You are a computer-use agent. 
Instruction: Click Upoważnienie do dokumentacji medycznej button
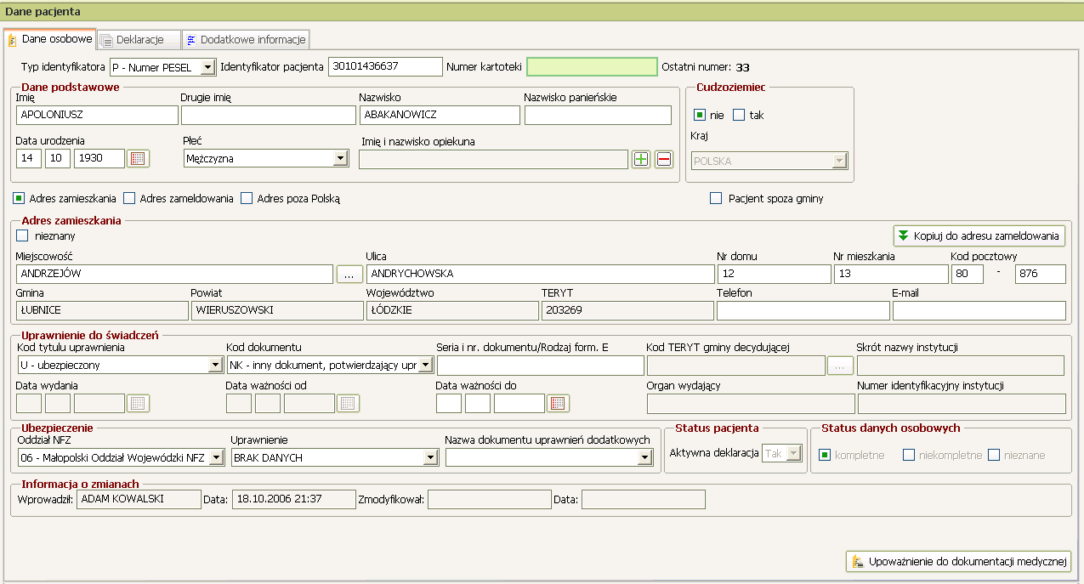click(959, 561)
